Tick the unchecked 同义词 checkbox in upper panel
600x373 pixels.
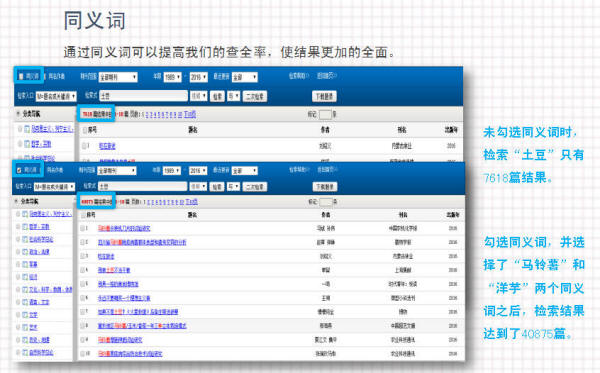pos(21,77)
